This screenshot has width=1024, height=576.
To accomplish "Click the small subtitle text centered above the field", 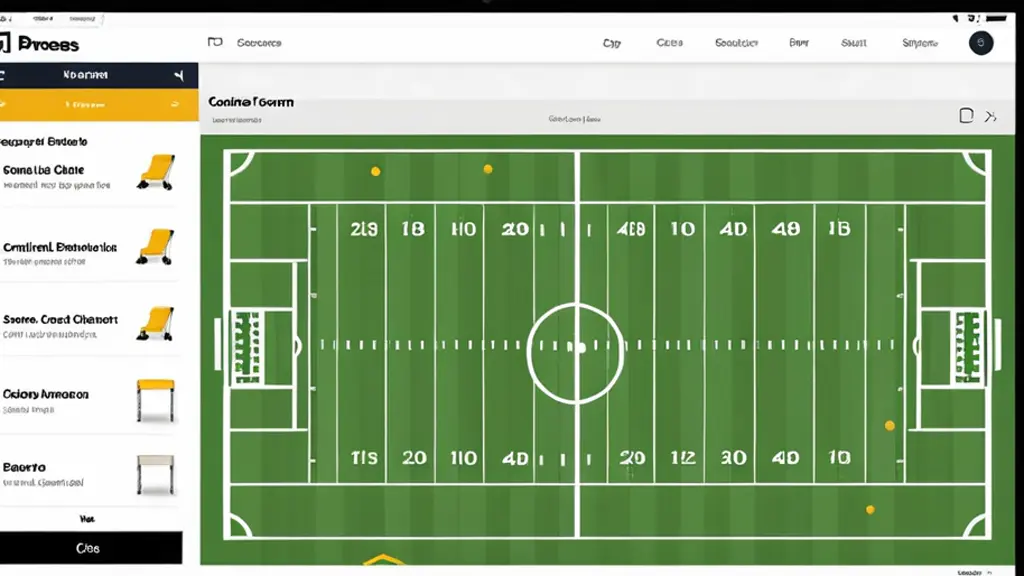I will point(575,119).
